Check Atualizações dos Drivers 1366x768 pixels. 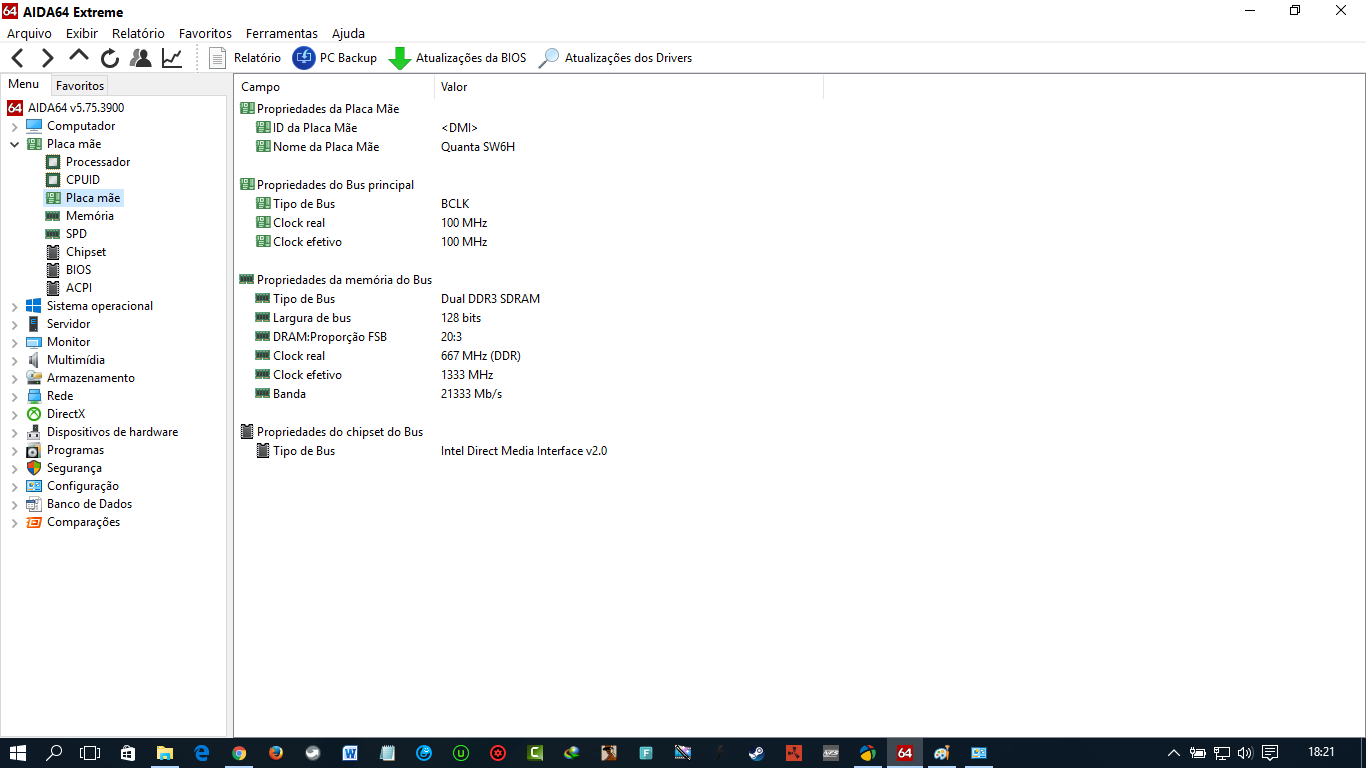click(616, 58)
